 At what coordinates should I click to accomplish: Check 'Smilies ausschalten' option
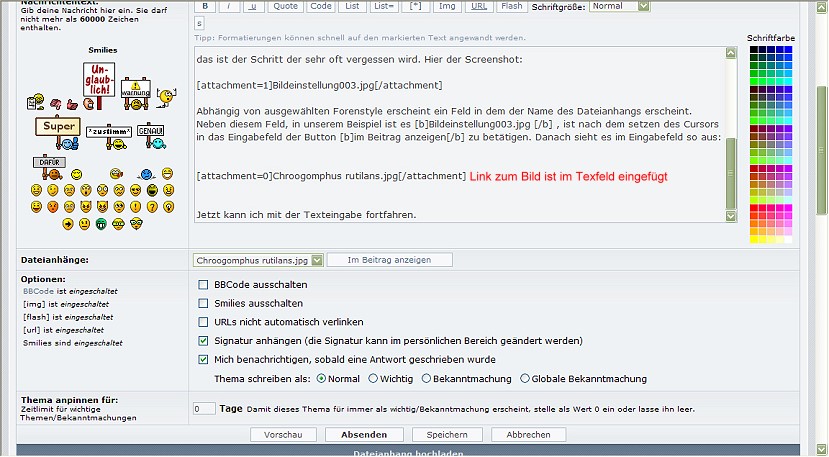(x=203, y=303)
